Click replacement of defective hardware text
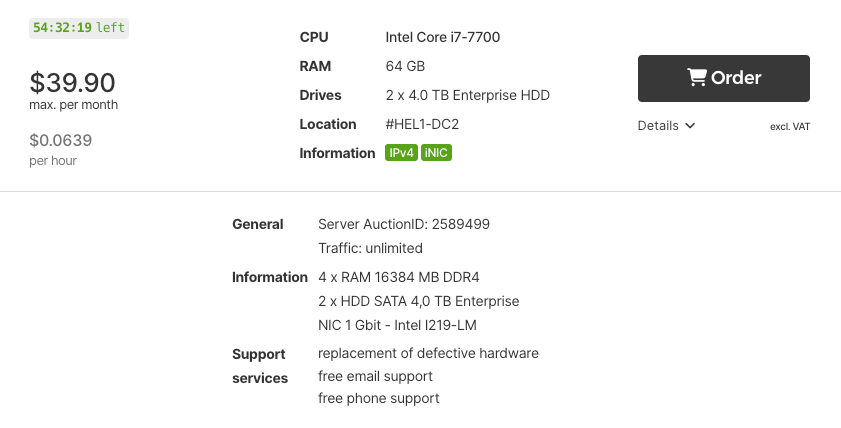The height and width of the screenshot is (428, 841). click(428, 353)
